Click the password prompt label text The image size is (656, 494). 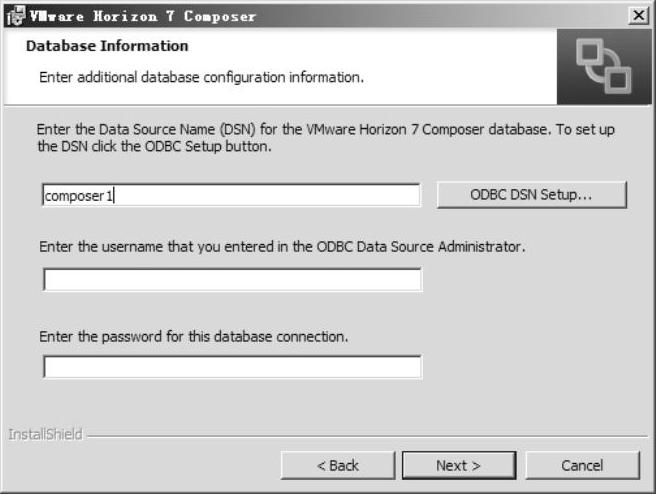194,336
